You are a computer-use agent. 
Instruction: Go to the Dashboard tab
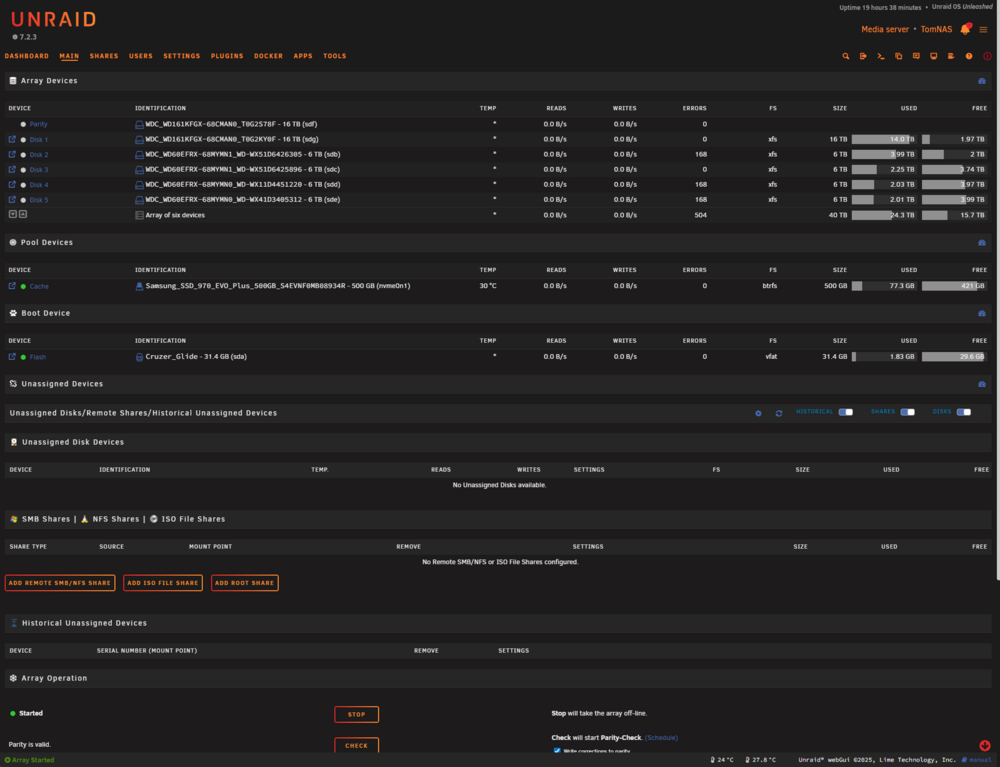(27, 56)
